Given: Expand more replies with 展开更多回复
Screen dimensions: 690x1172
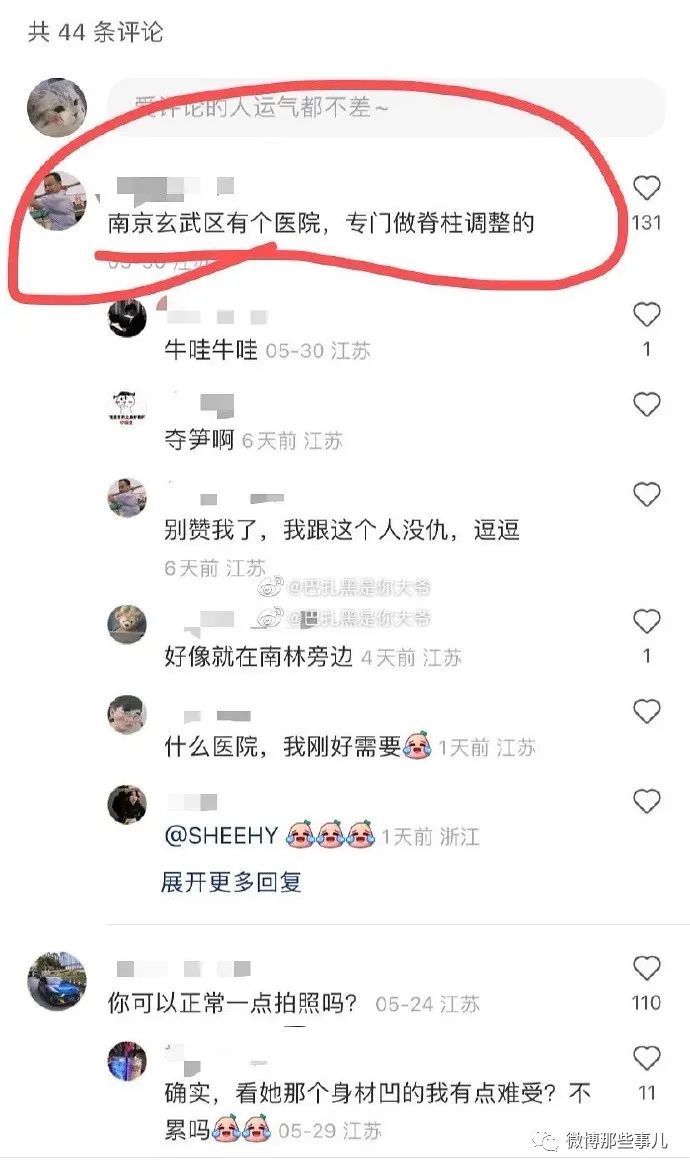Looking at the screenshot, I should [x=231, y=882].
